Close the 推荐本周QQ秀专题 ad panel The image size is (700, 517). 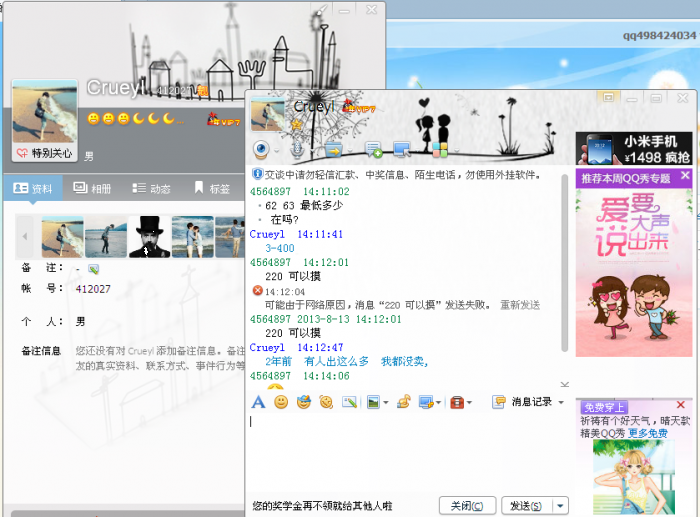pos(685,175)
